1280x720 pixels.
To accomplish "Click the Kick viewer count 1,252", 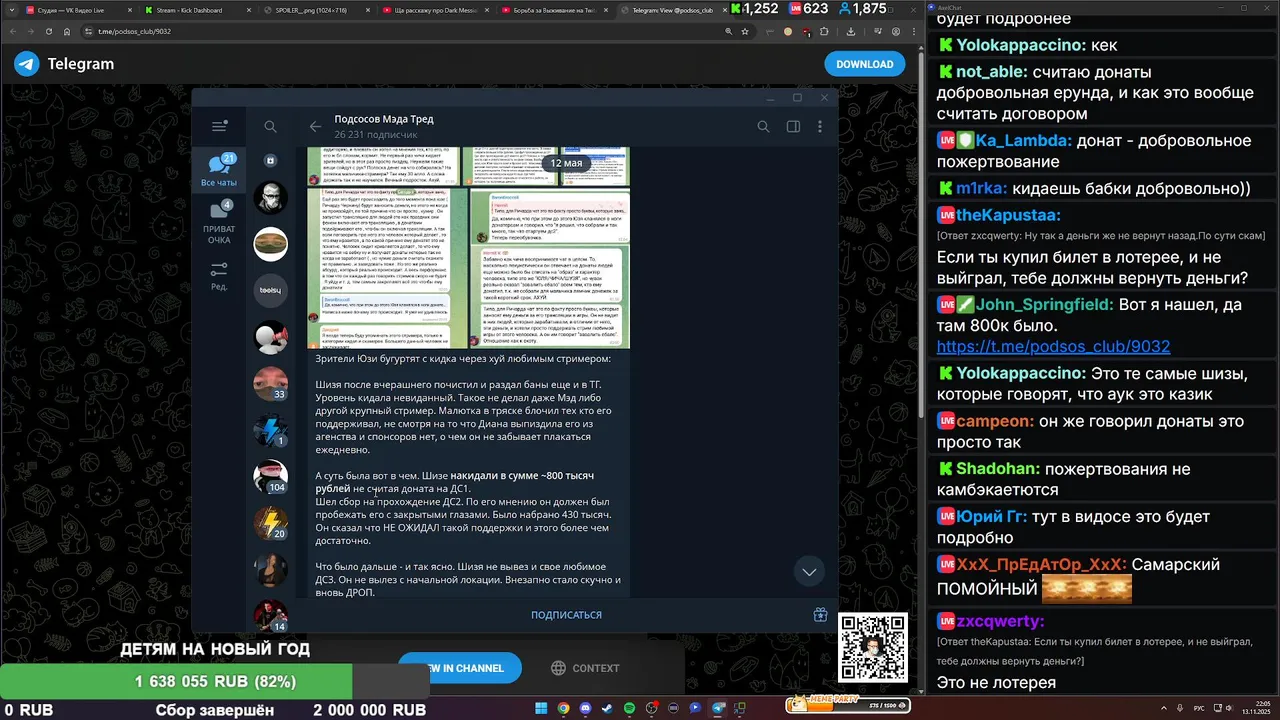I will point(754,9).
